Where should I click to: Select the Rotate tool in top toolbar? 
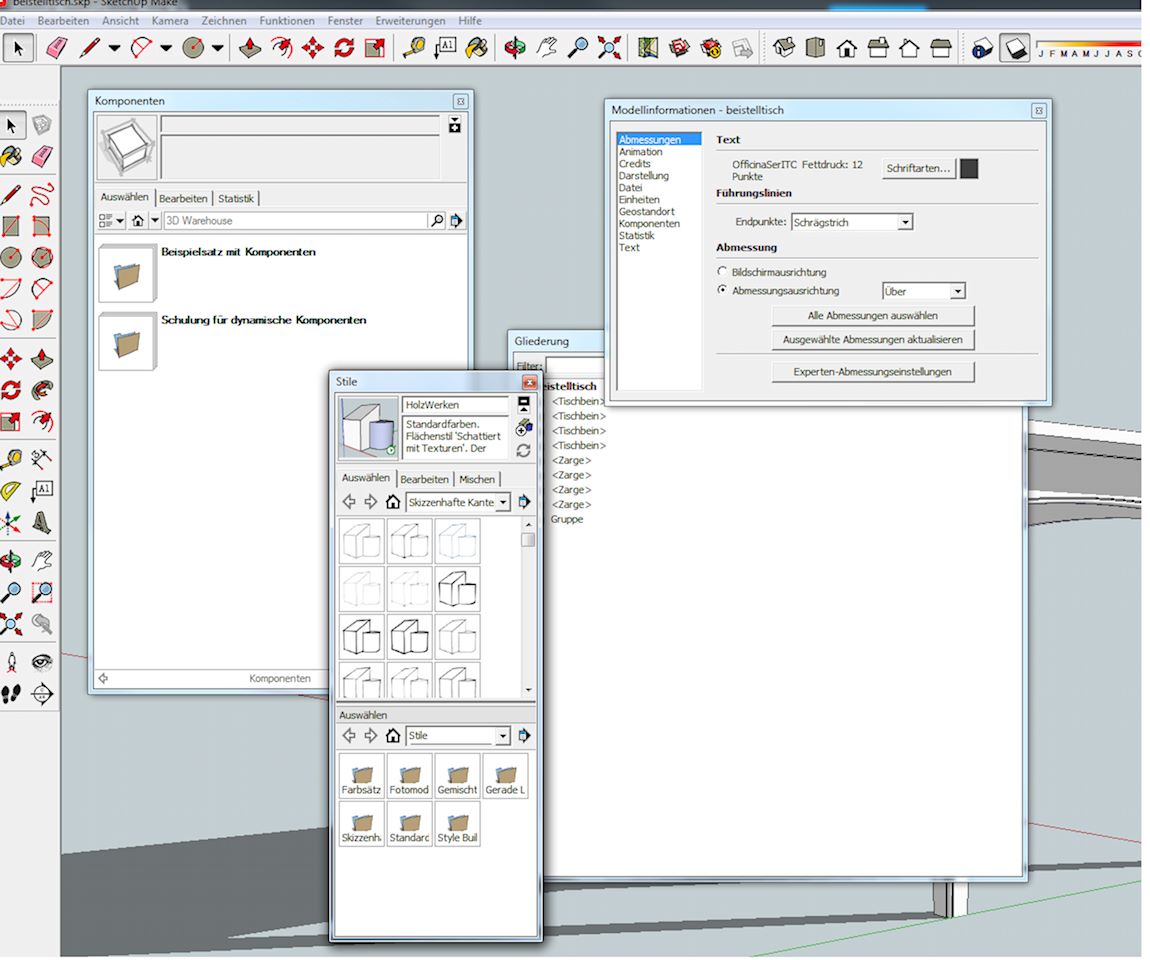[344, 48]
